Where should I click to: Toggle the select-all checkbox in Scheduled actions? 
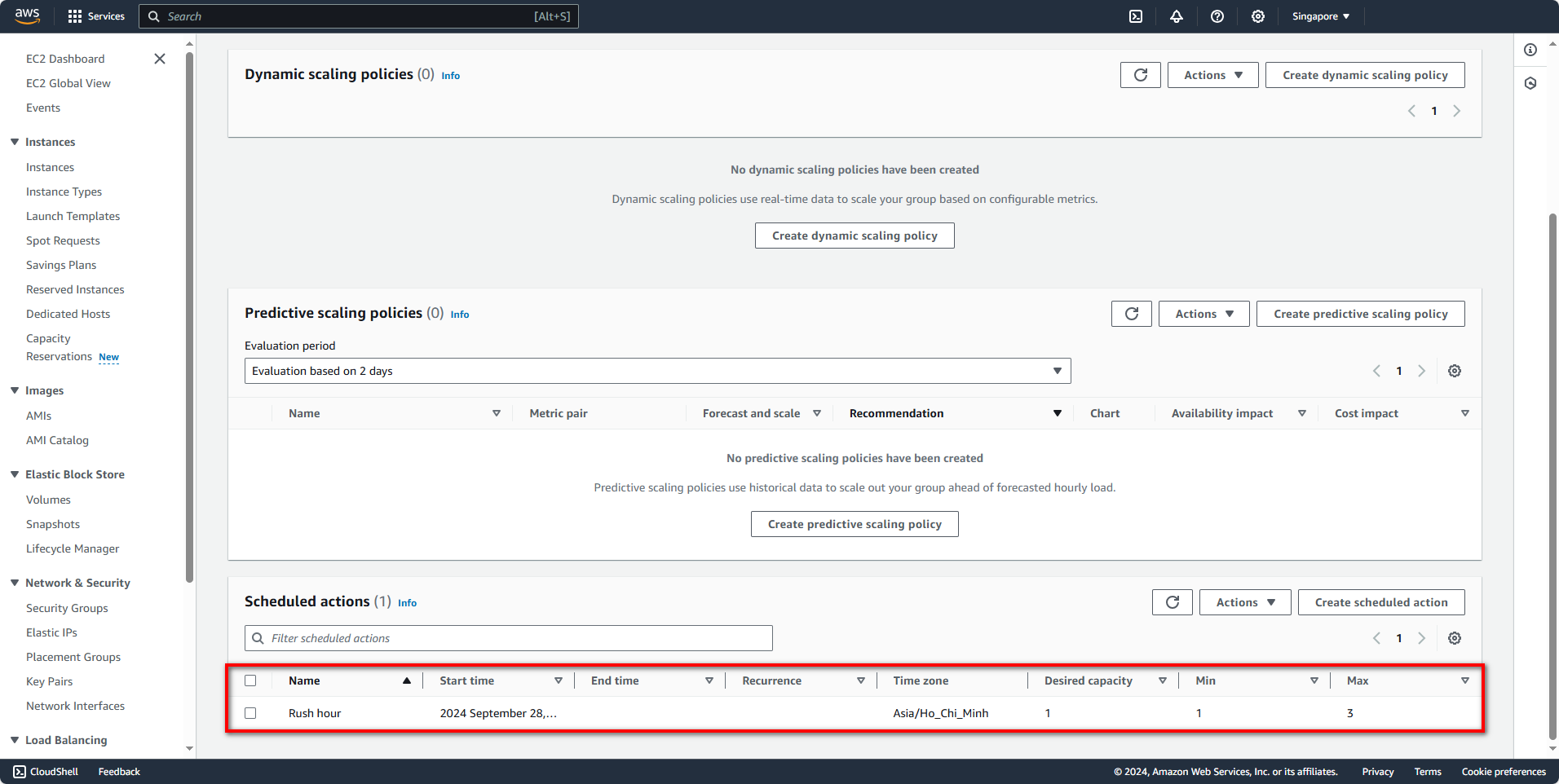251,680
